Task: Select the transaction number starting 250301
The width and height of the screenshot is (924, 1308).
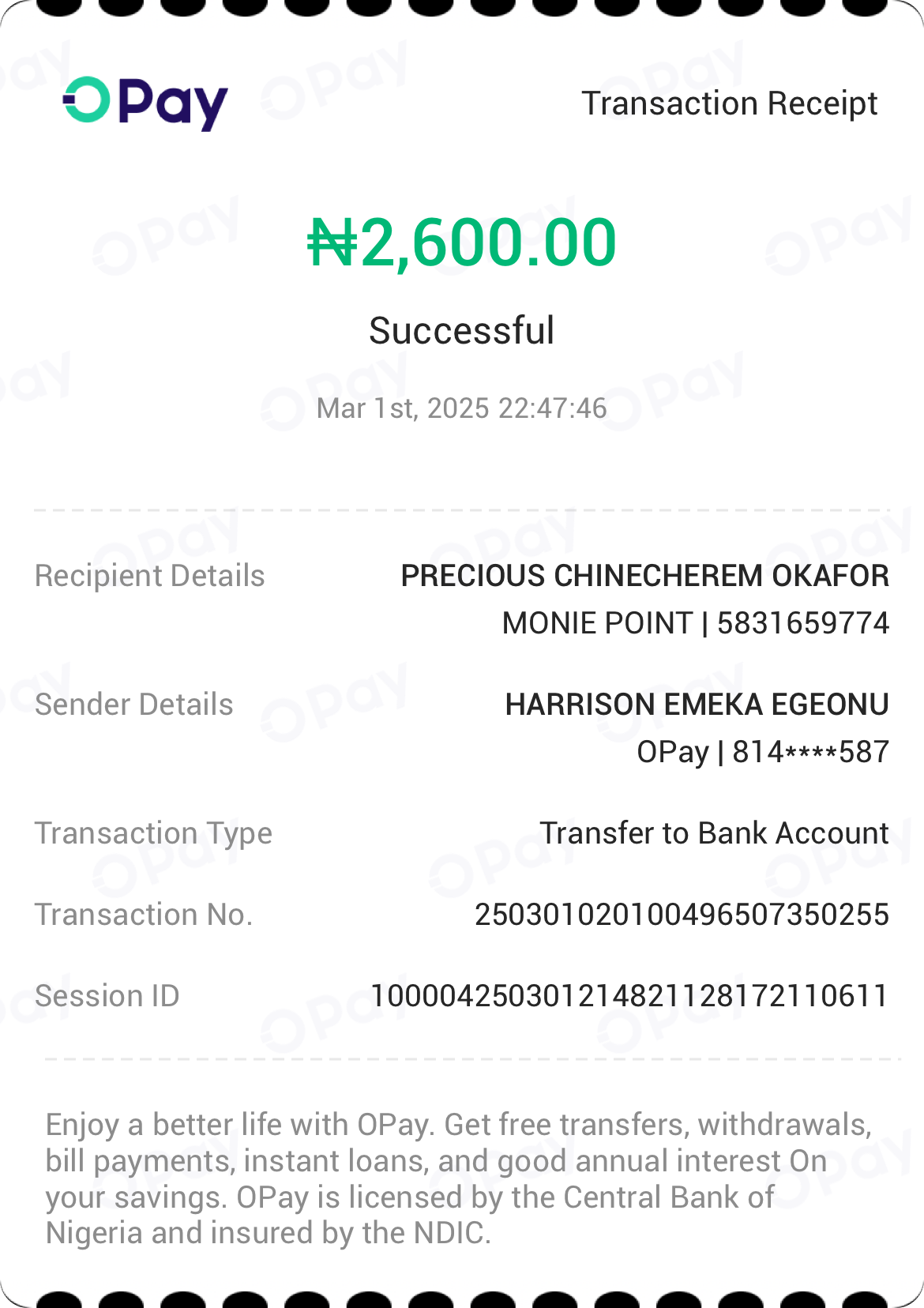Action: tap(682, 915)
